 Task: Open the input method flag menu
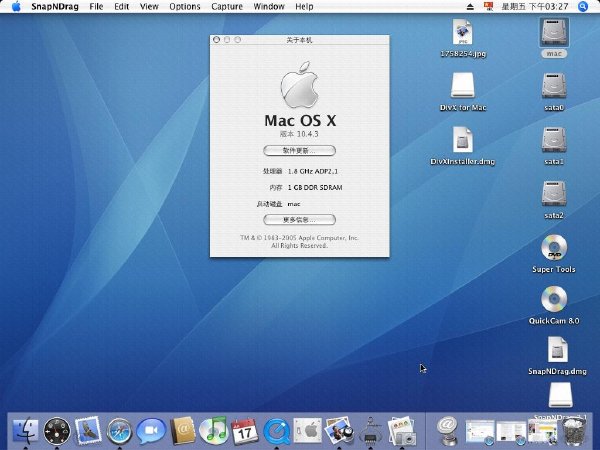pos(489,7)
